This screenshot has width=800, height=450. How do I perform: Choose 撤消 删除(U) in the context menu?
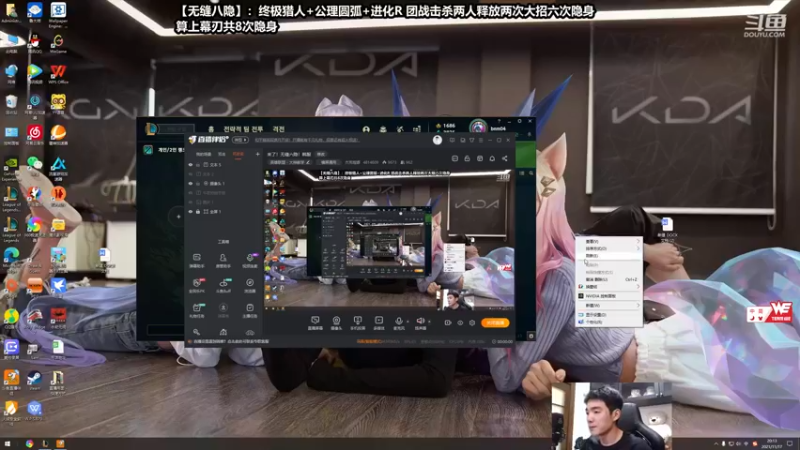click(x=609, y=279)
